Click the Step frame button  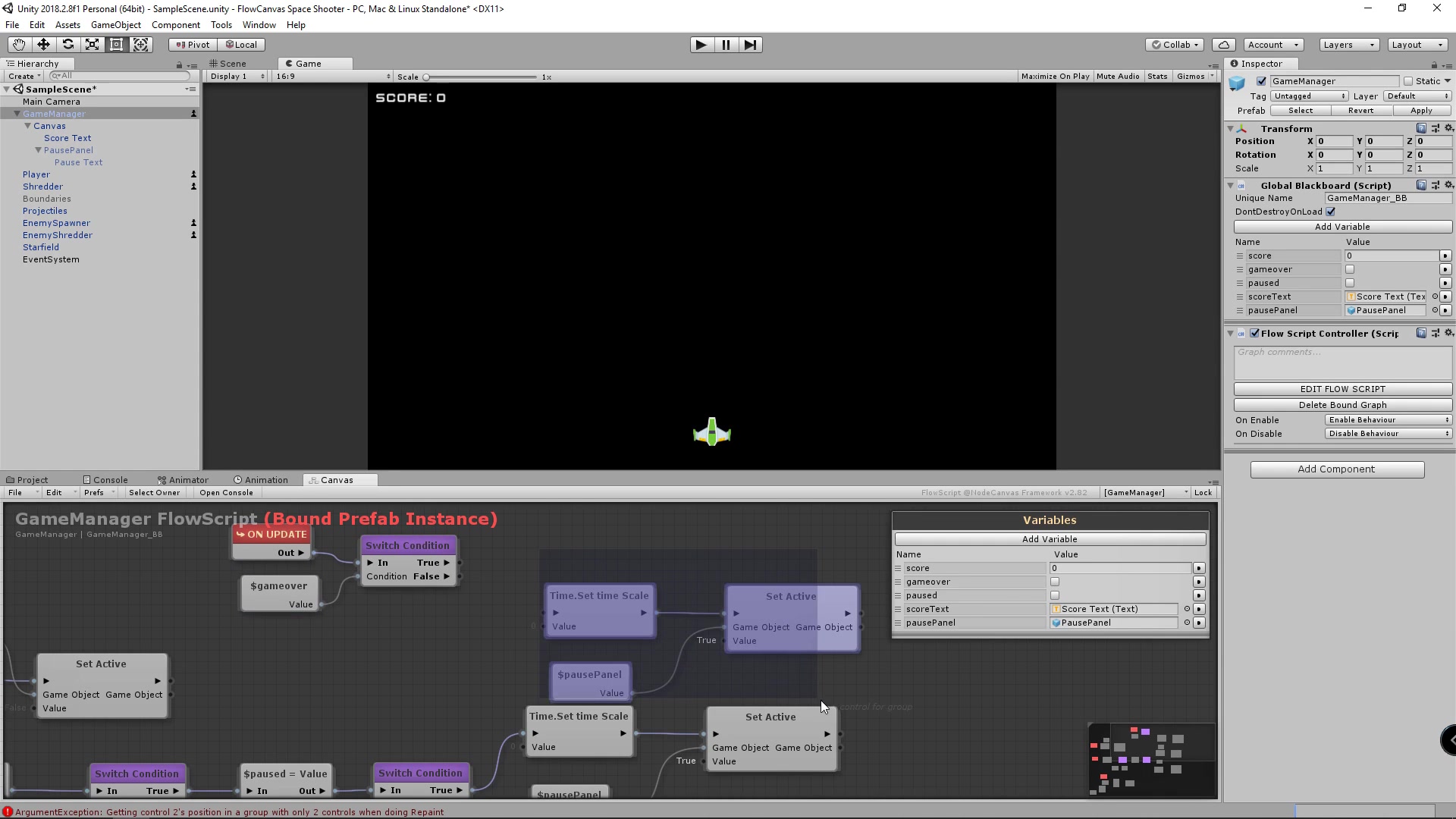click(x=750, y=45)
